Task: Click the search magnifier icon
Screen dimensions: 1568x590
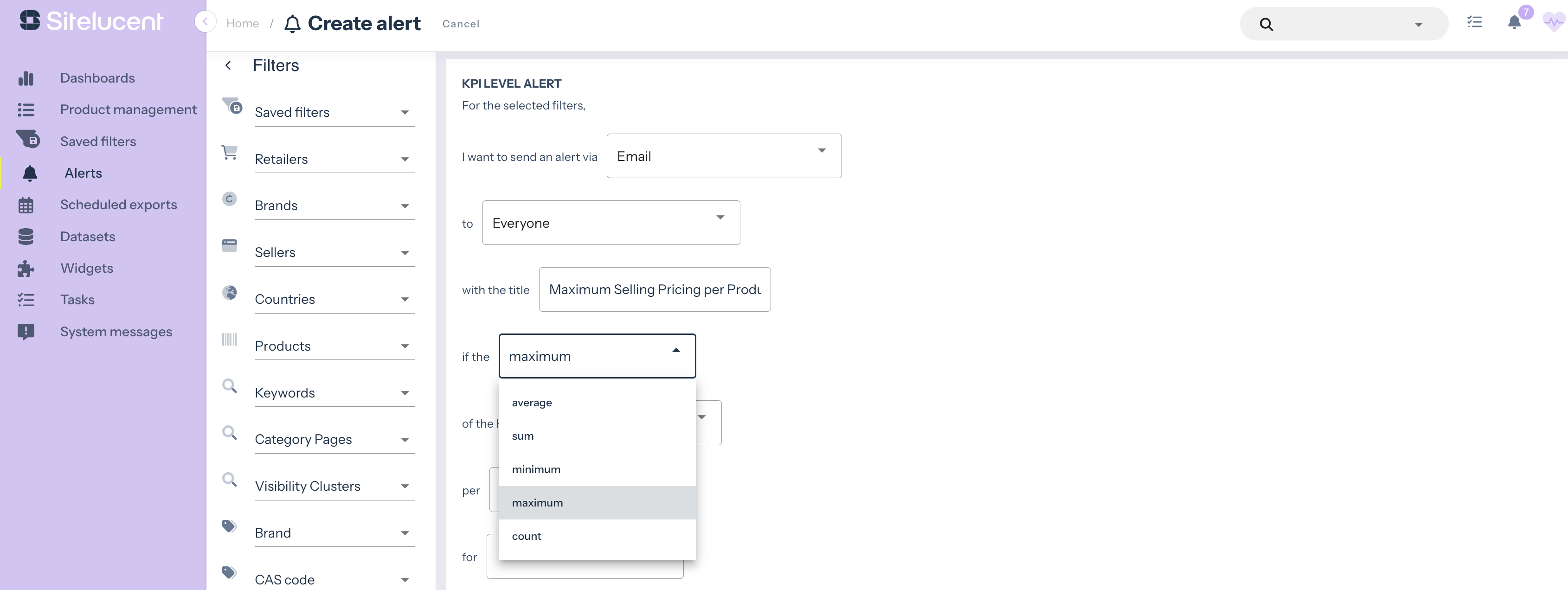Action: pyautogui.click(x=1266, y=25)
